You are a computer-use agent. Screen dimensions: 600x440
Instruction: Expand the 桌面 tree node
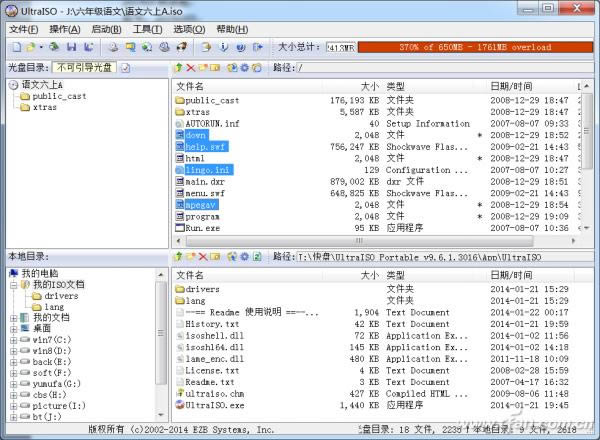14,329
